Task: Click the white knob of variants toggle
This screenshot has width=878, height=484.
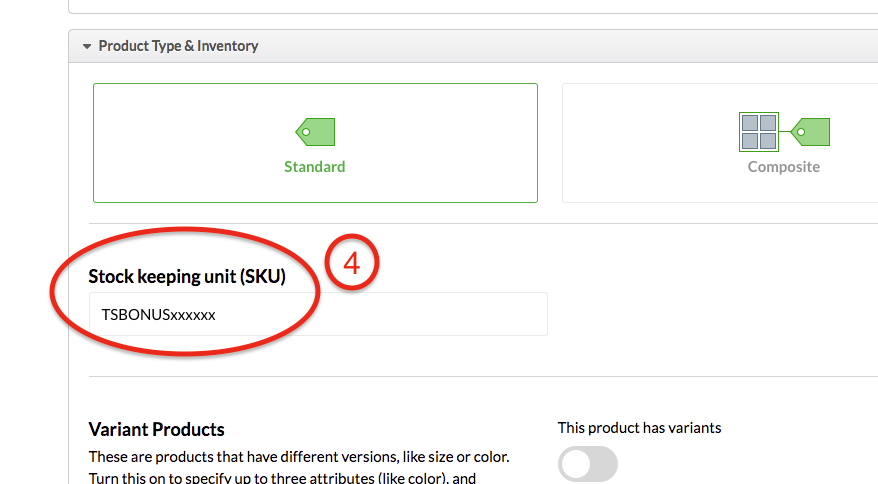Action: [x=576, y=464]
